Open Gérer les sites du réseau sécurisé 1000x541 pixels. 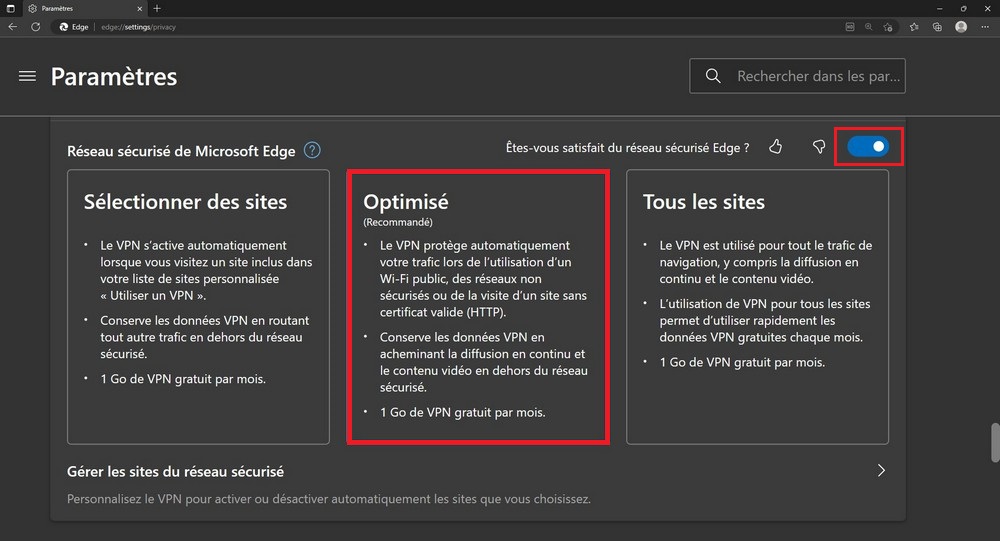click(x=477, y=484)
